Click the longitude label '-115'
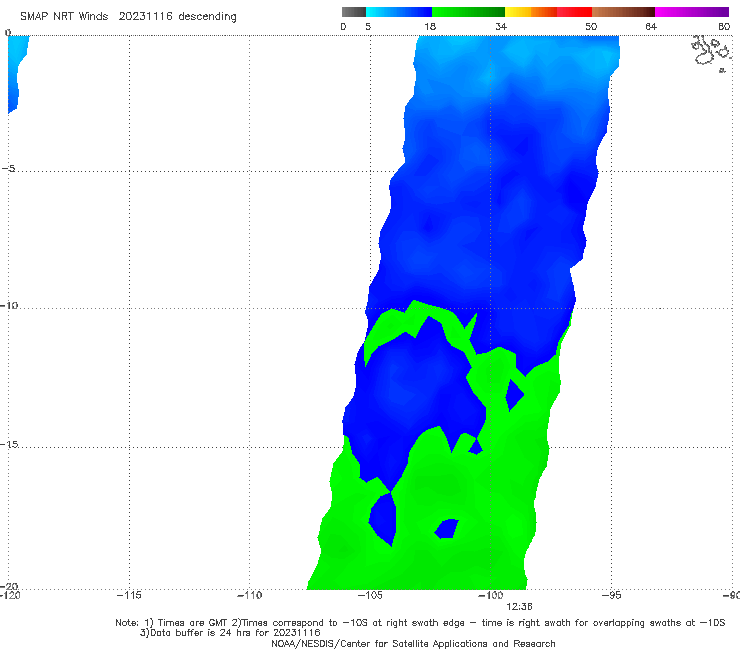 pyautogui.click(x=129, y=595)
